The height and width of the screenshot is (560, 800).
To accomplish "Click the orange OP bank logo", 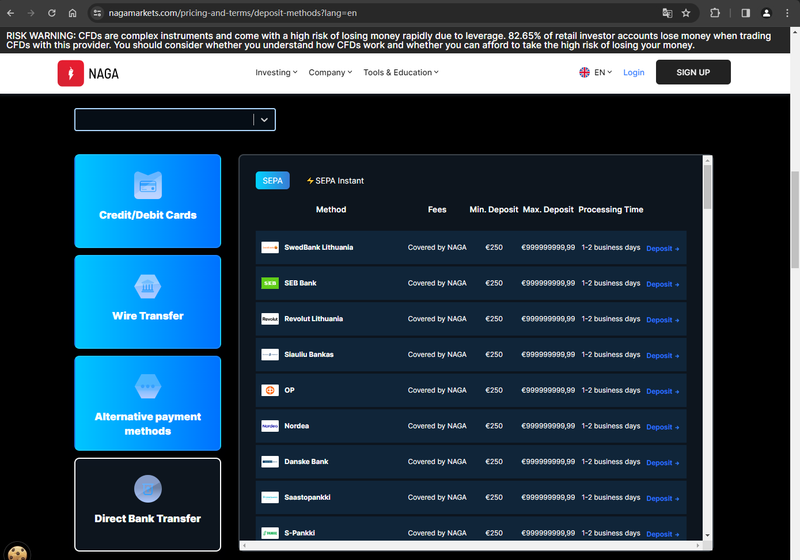I will click(270, 390).
